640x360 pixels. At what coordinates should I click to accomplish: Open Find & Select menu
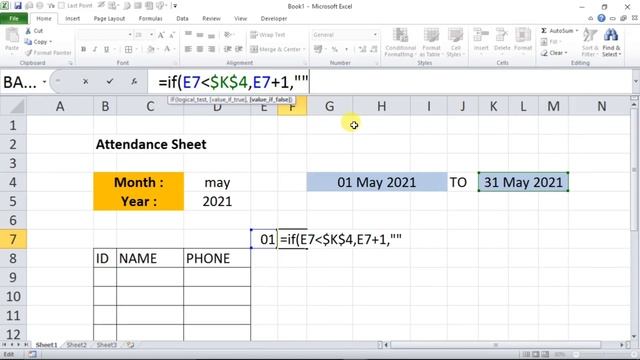[x=611, y=42]
